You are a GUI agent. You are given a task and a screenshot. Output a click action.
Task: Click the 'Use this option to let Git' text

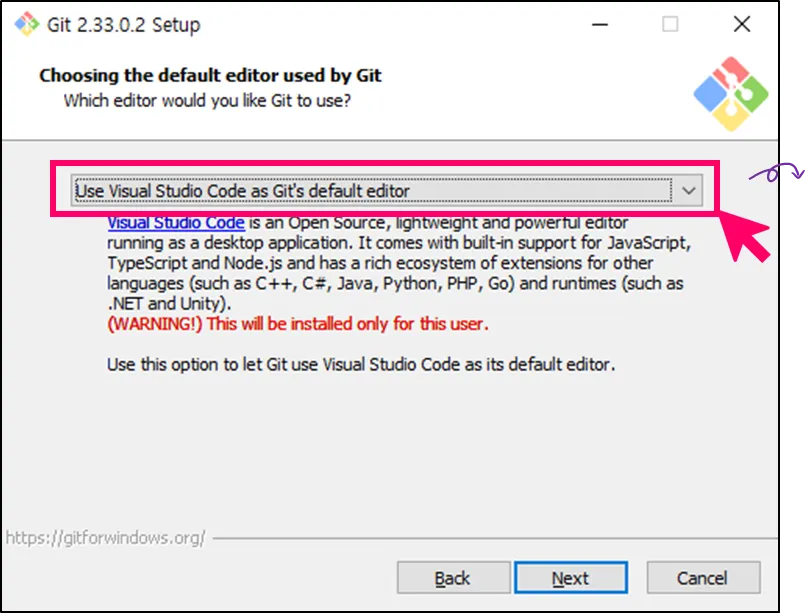[361, 365]
